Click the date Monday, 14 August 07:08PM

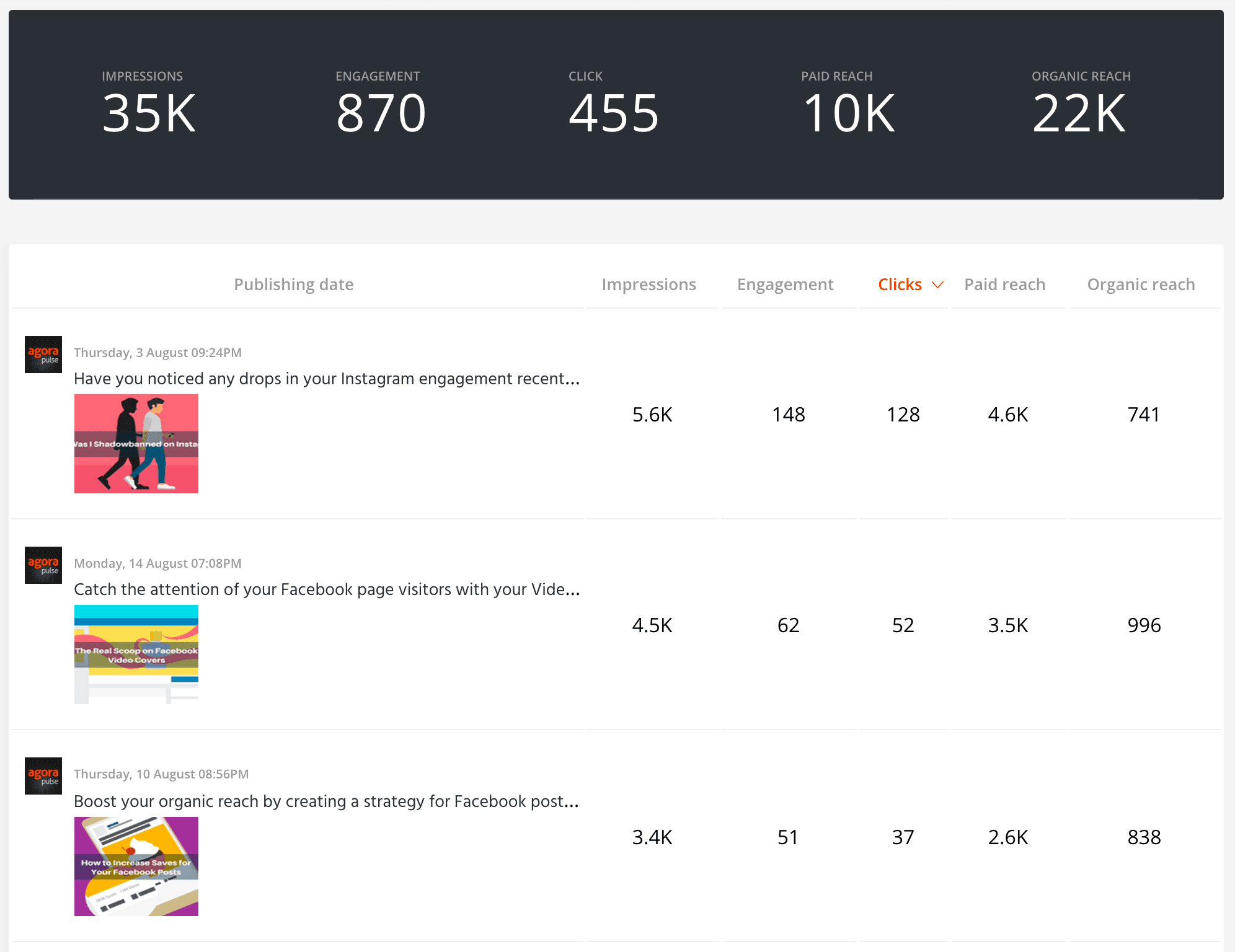point(158,563)
